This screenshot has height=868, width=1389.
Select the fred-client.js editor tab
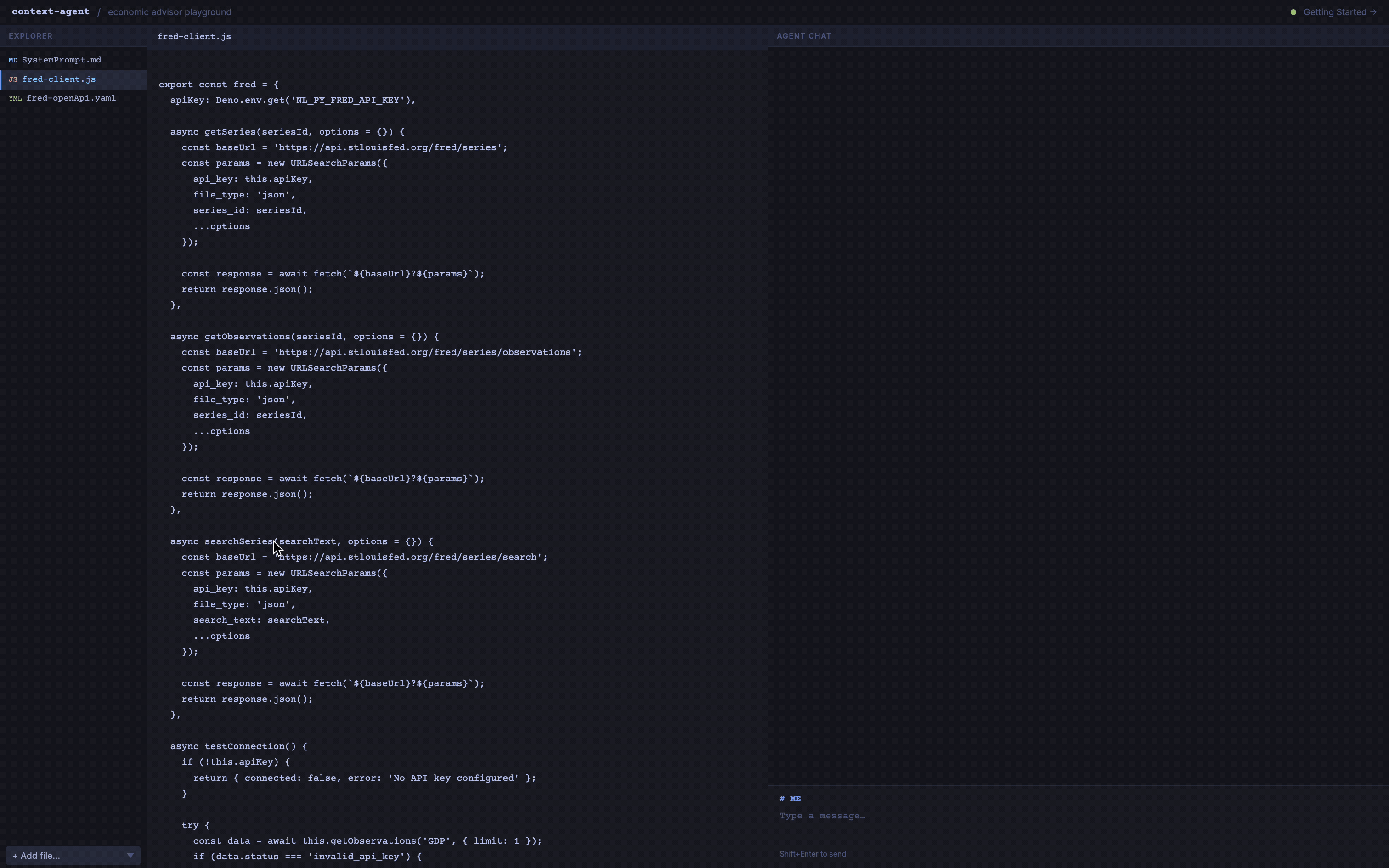pyautogui.click(x=194, y=36)
